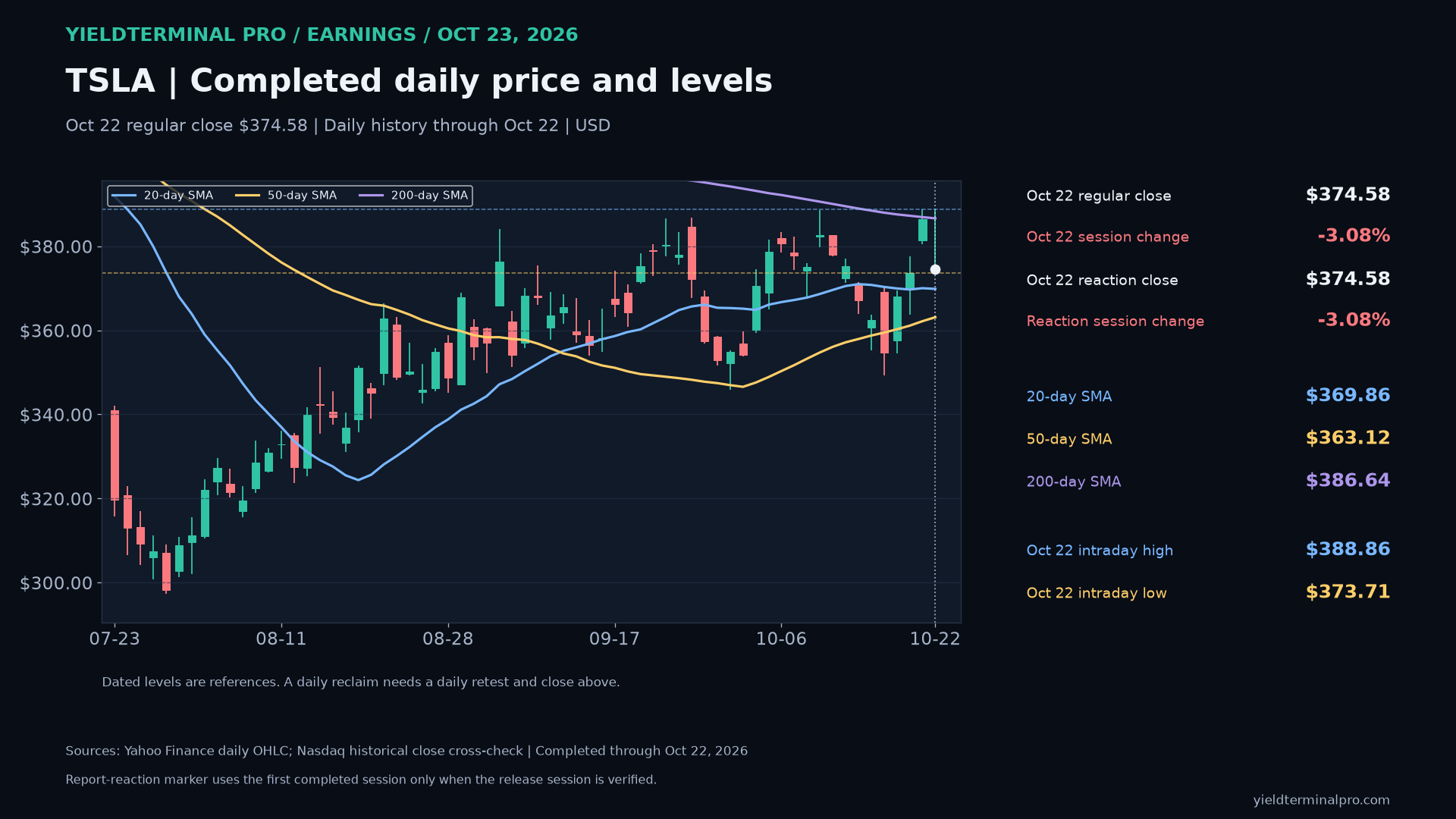Image resolution: width=1456 pixels, height=819 pixels.
Task: Click the $300.00 price axis label
Action: 56,583
